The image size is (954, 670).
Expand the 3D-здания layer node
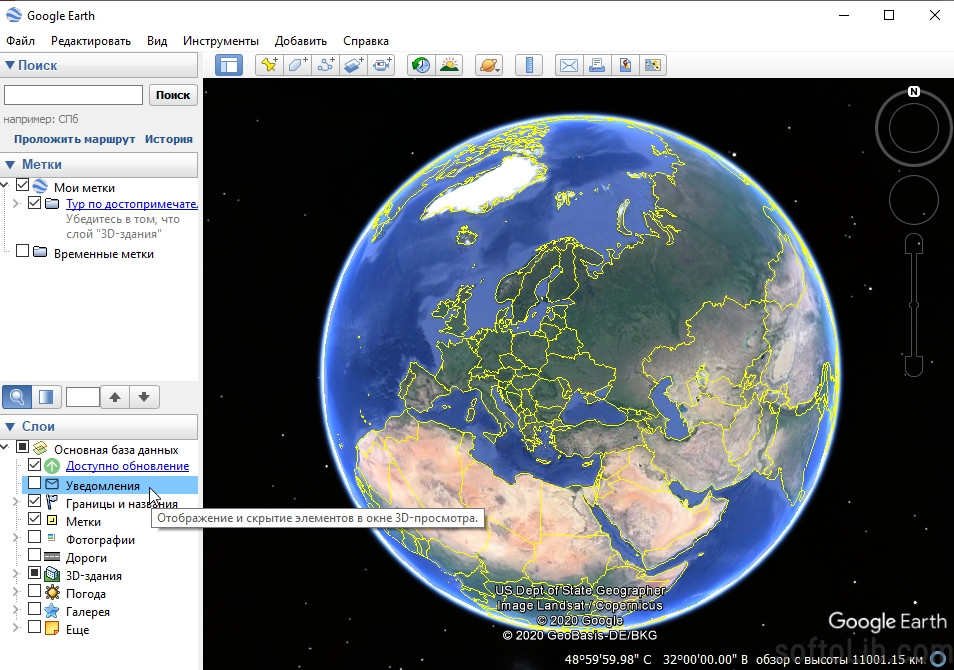[16, 573]
